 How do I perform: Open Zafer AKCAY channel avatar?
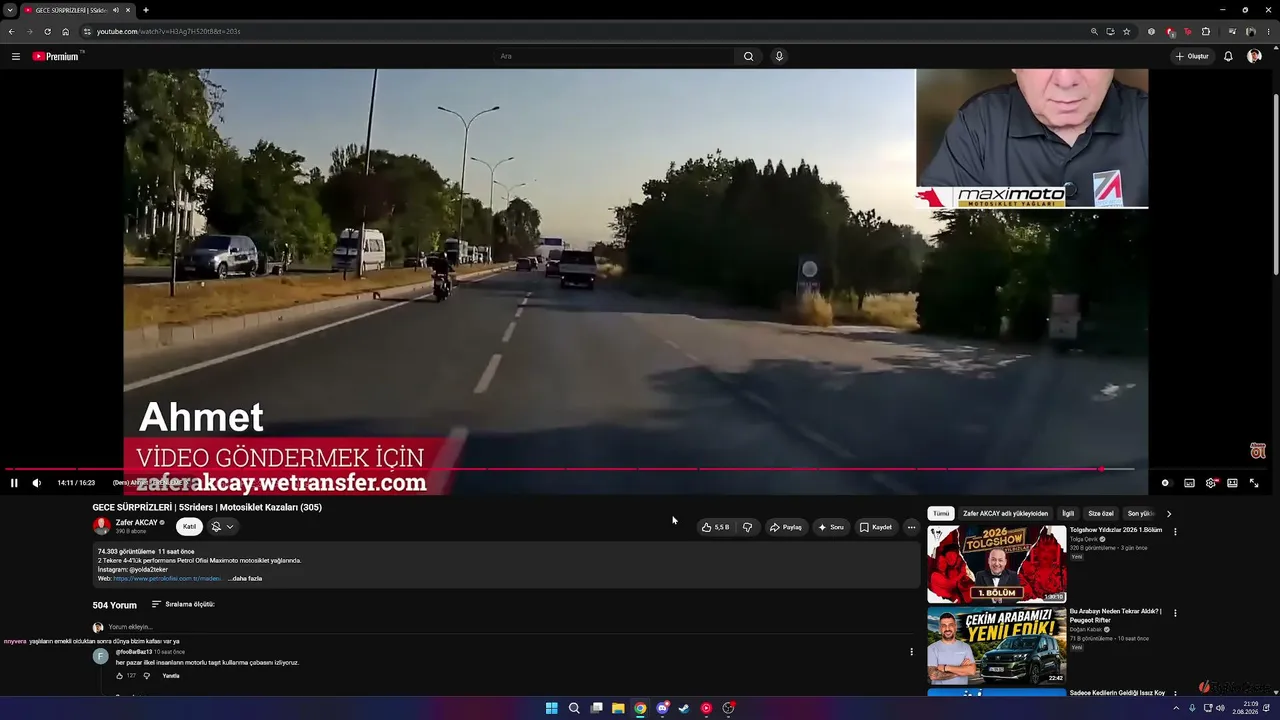point(101,526)
